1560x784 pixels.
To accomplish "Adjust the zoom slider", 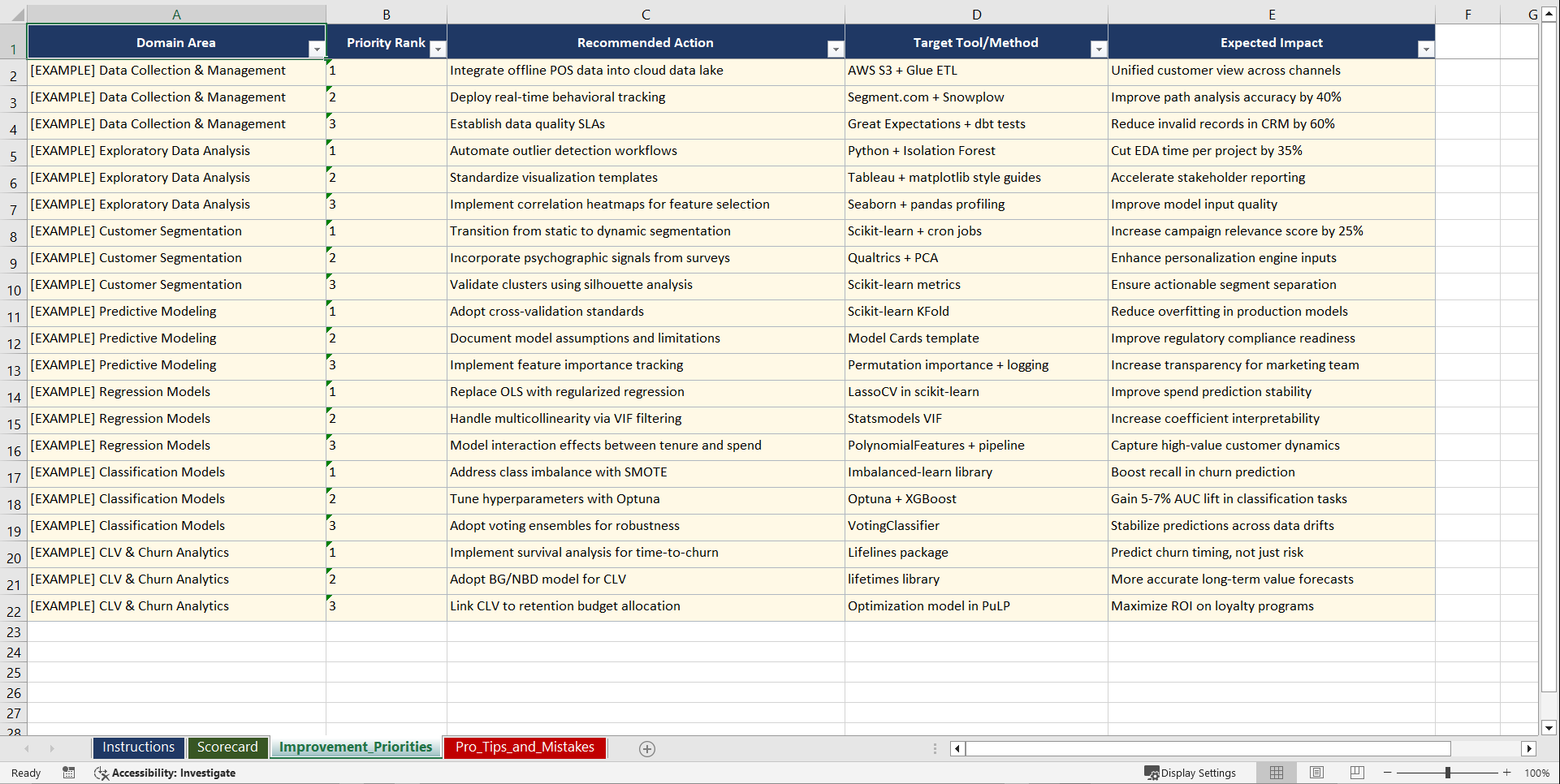I will tap(1447, 772).
